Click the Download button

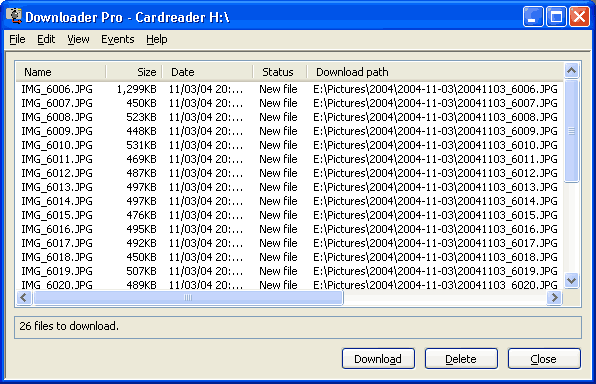(378, 359)
